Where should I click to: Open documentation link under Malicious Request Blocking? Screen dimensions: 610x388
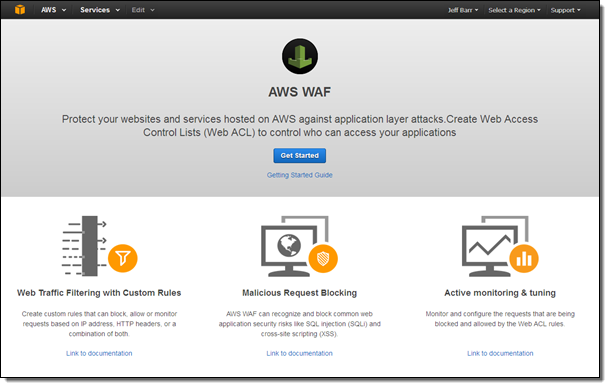click(300, 353)
